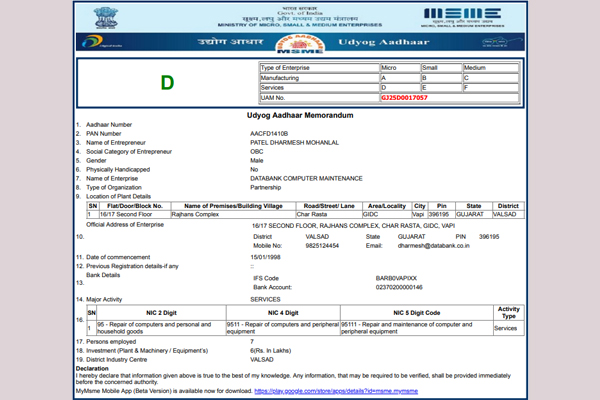Click the Udyog Aadhaar banner title
Image resolution: width=600 pixels, height=400 pixels.
(384, 42)
